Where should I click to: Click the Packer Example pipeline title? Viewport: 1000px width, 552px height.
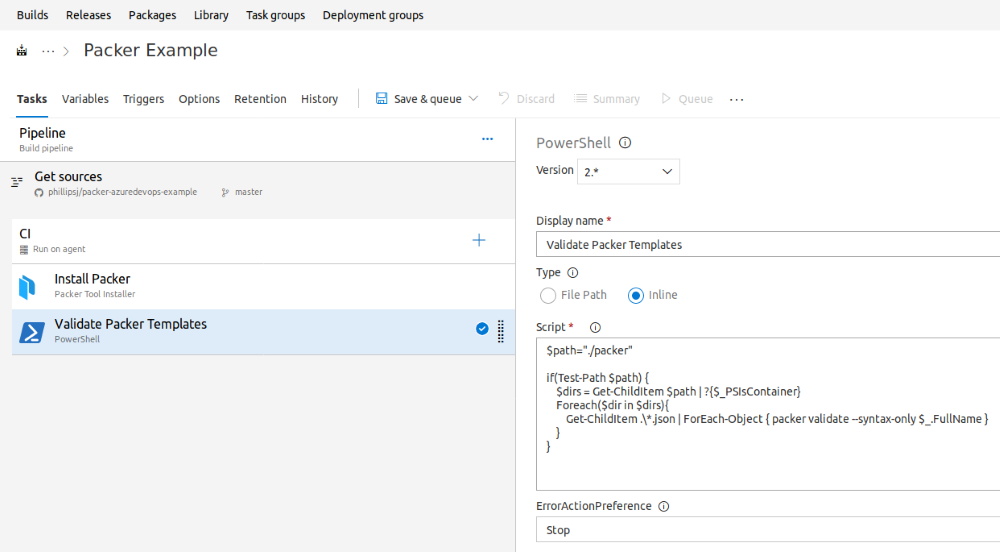[151, 50]
